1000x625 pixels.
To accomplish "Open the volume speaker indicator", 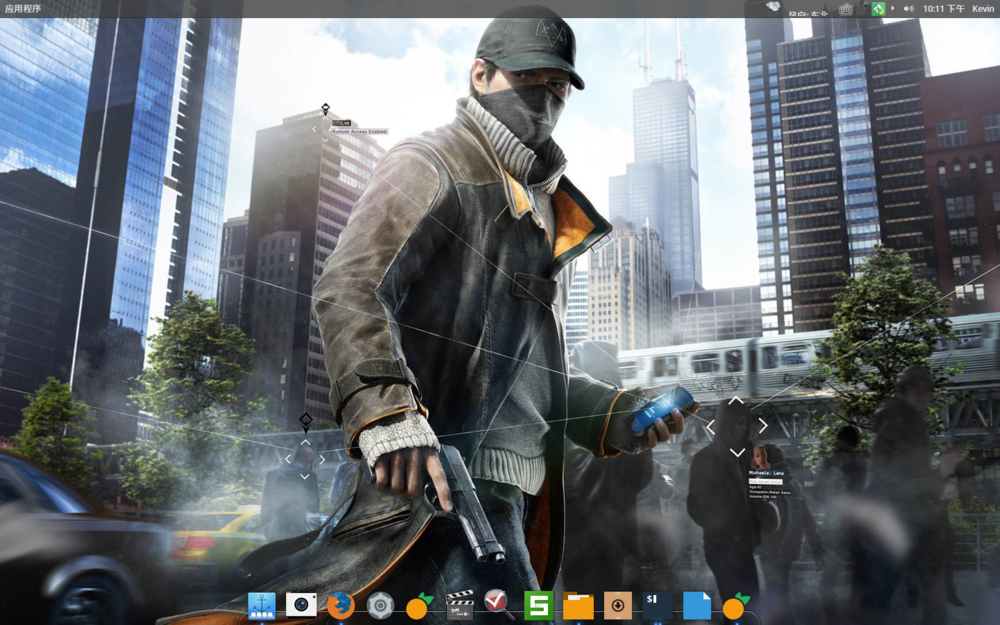I will coord(908,9).
